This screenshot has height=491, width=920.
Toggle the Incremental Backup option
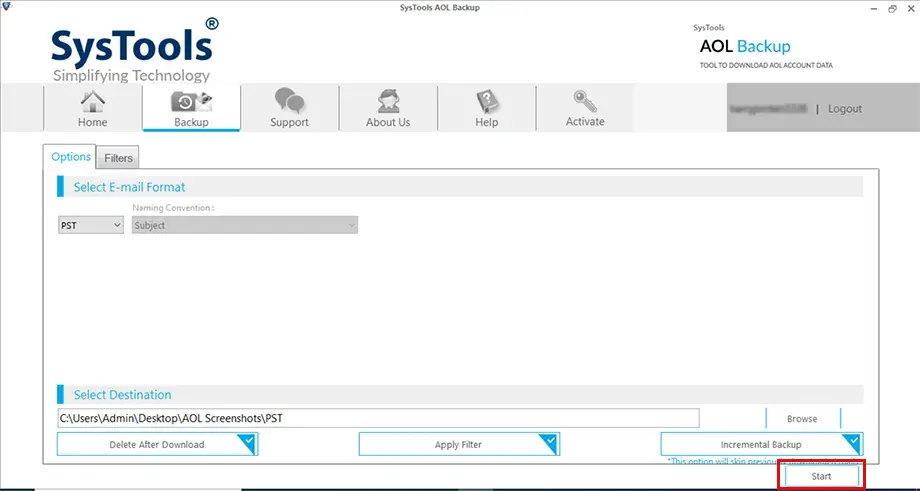762,444
